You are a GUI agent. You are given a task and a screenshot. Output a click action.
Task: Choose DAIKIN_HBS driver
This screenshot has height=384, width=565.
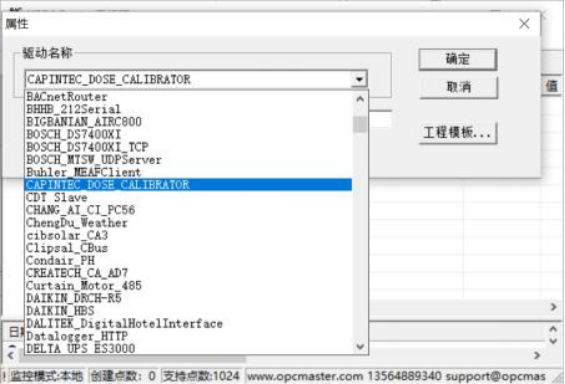tap(188, 311)
